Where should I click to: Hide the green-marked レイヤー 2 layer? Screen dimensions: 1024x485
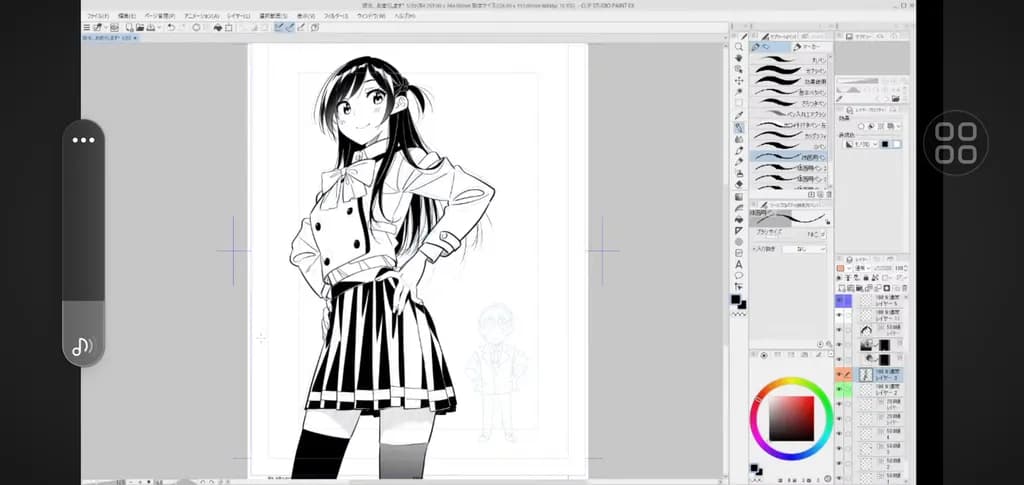click(x=840, y=390)
